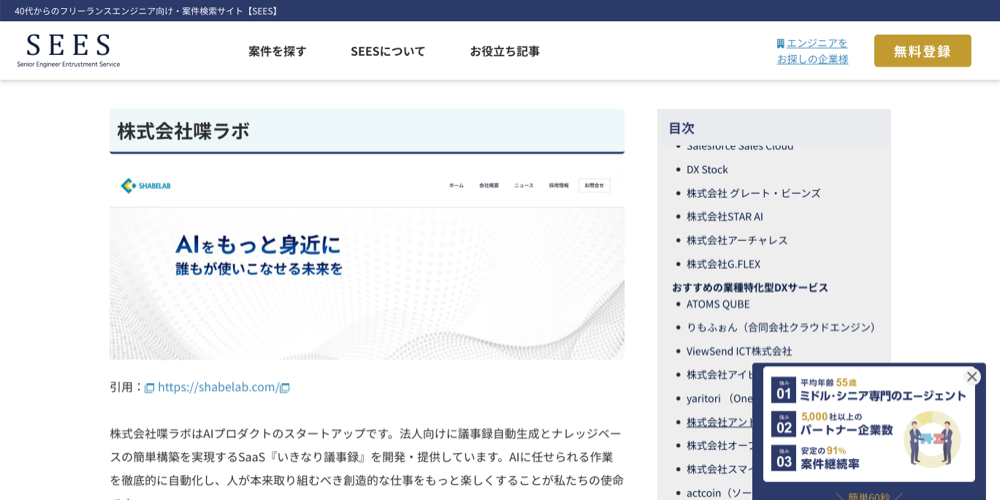Jump to おすすめの業種特化型DXサービス section
The width and height of the screenshot is (1000, 500).
[750, 288]
